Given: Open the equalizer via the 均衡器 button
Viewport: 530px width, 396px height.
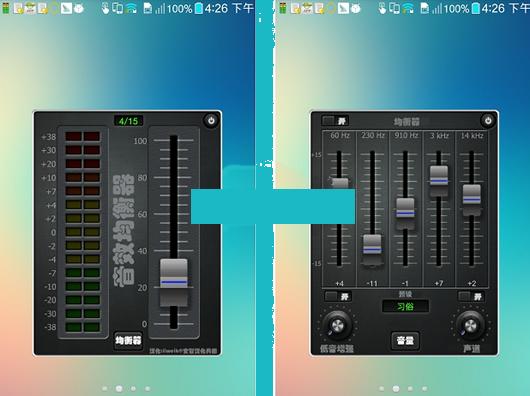Looking at the screenshot, I should (x=128, y=341).
